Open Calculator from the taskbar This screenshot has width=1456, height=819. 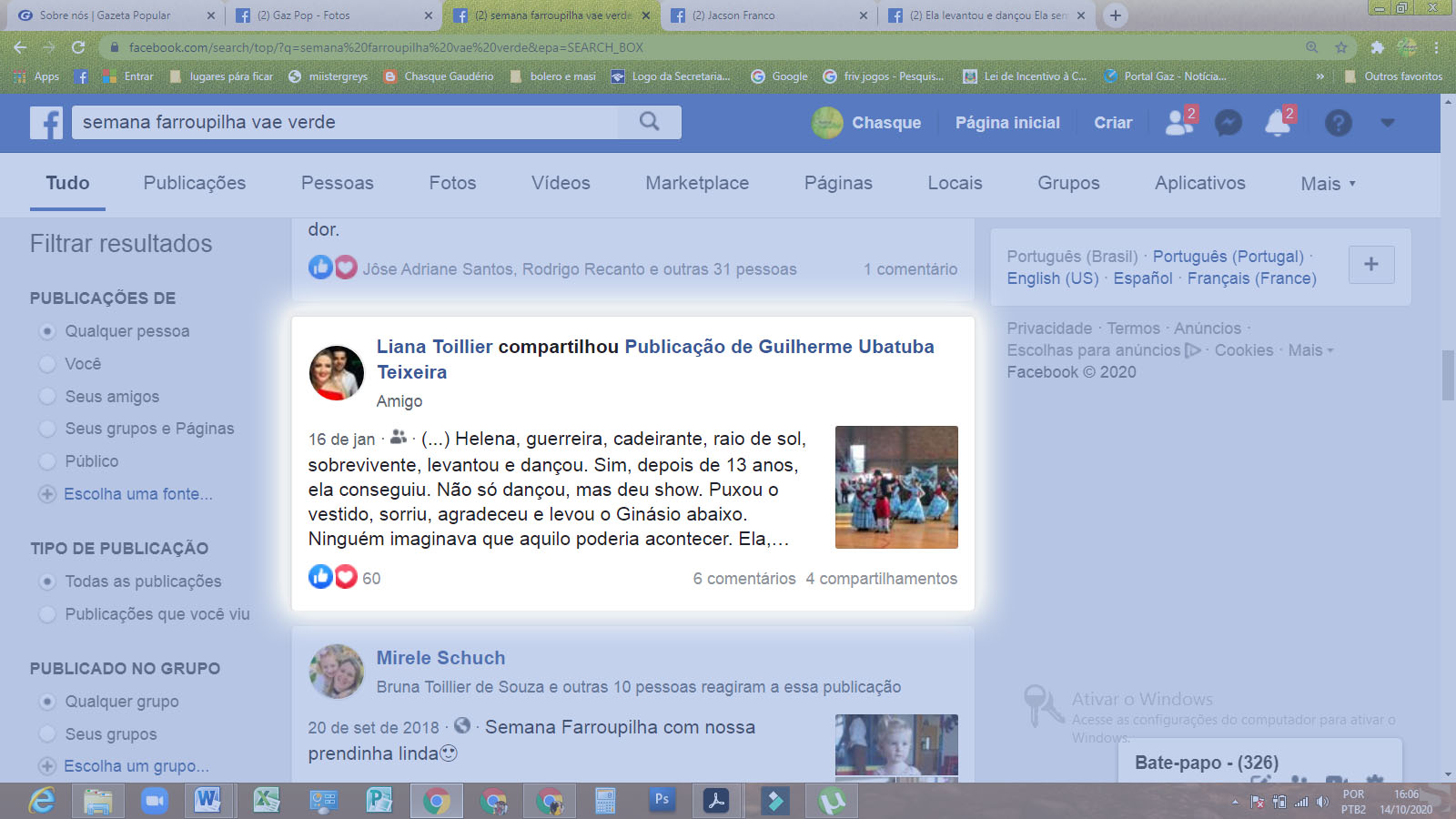click(x=605, y=801)
